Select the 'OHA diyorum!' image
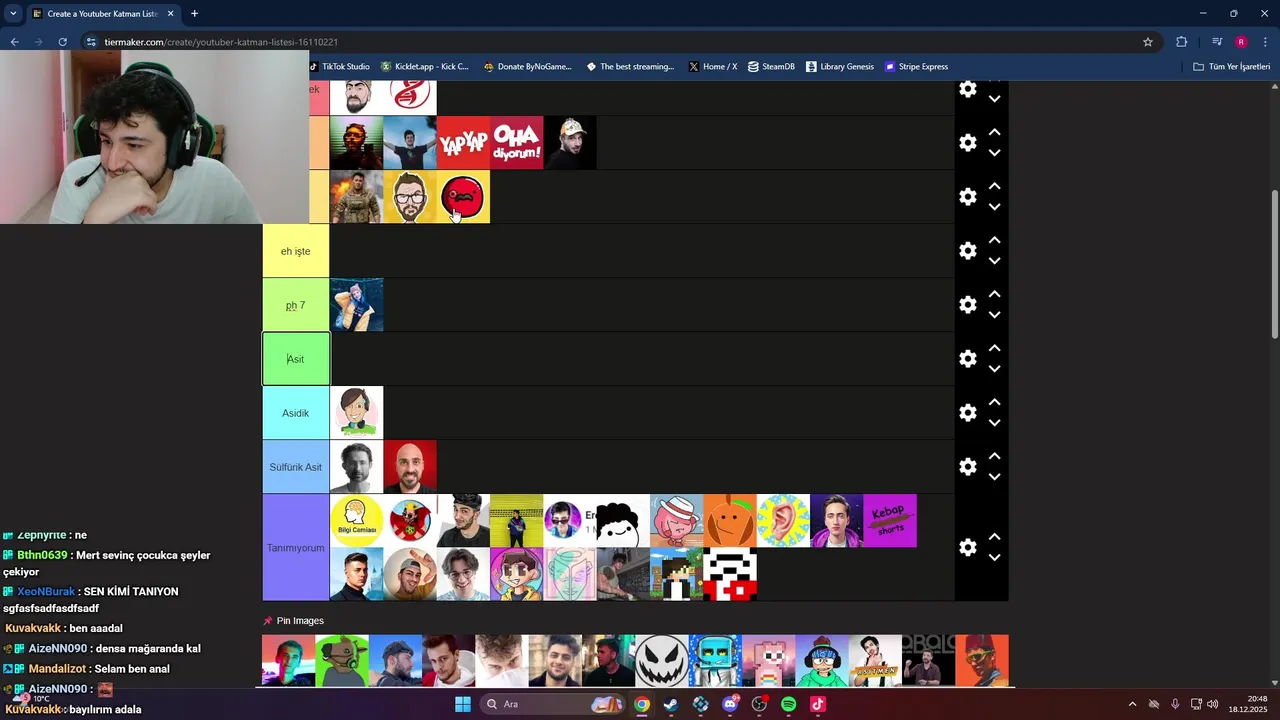Image resolution: width=1280 pixels, height=720 pixels. [x=517, y=142]
